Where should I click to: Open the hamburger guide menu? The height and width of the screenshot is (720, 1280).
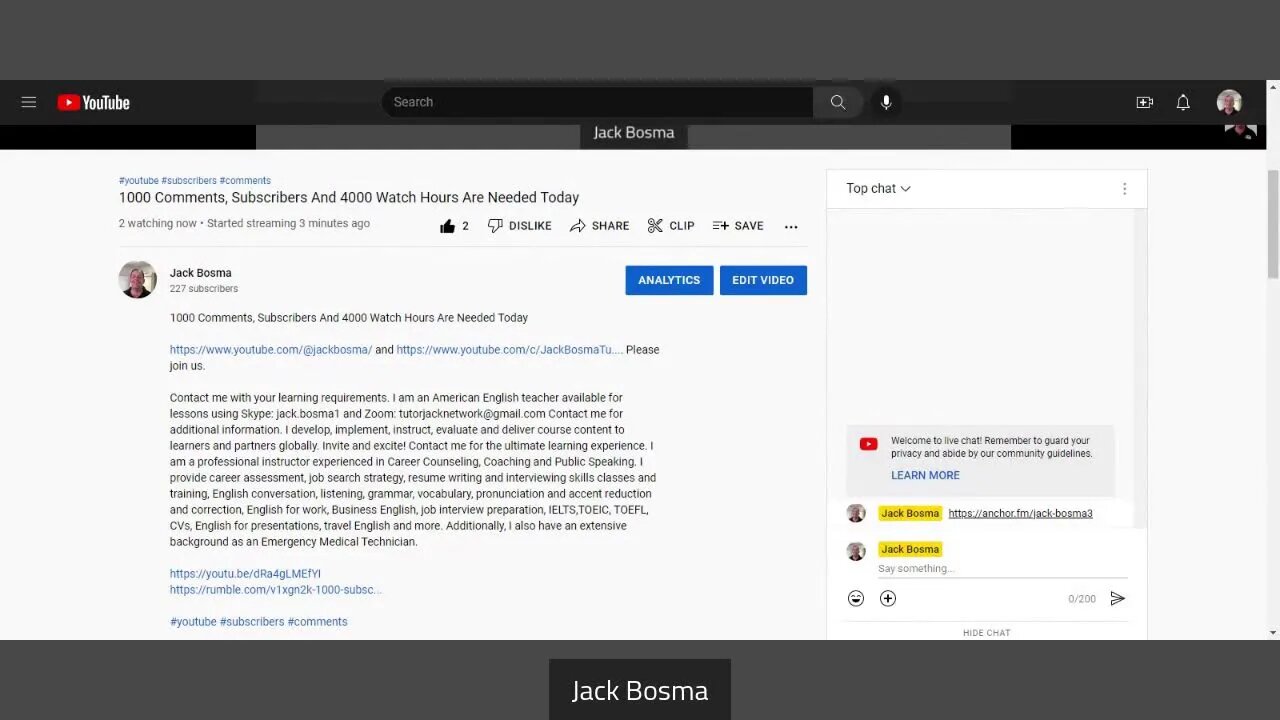(x=29, y=102)
